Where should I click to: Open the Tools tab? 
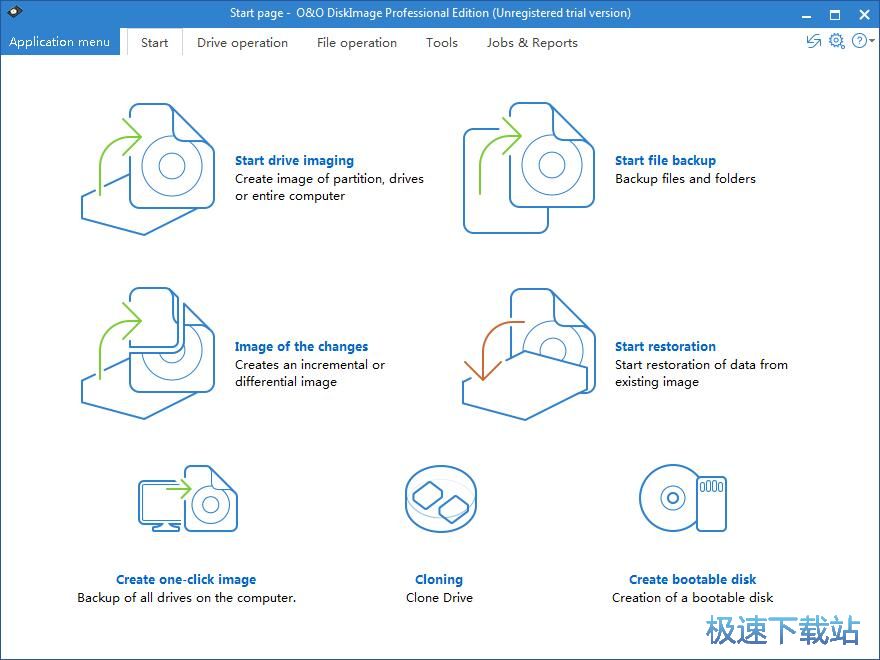pyautogui.click(x=442, y=43)
